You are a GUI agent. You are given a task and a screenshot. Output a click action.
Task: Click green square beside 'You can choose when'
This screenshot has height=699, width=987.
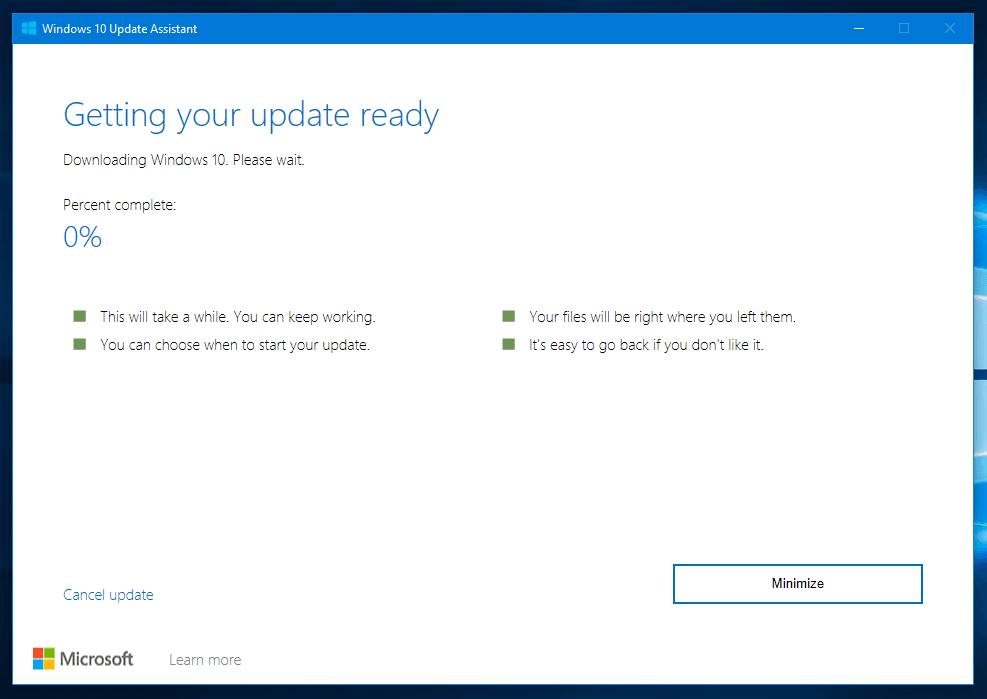[x=80, y=344]
